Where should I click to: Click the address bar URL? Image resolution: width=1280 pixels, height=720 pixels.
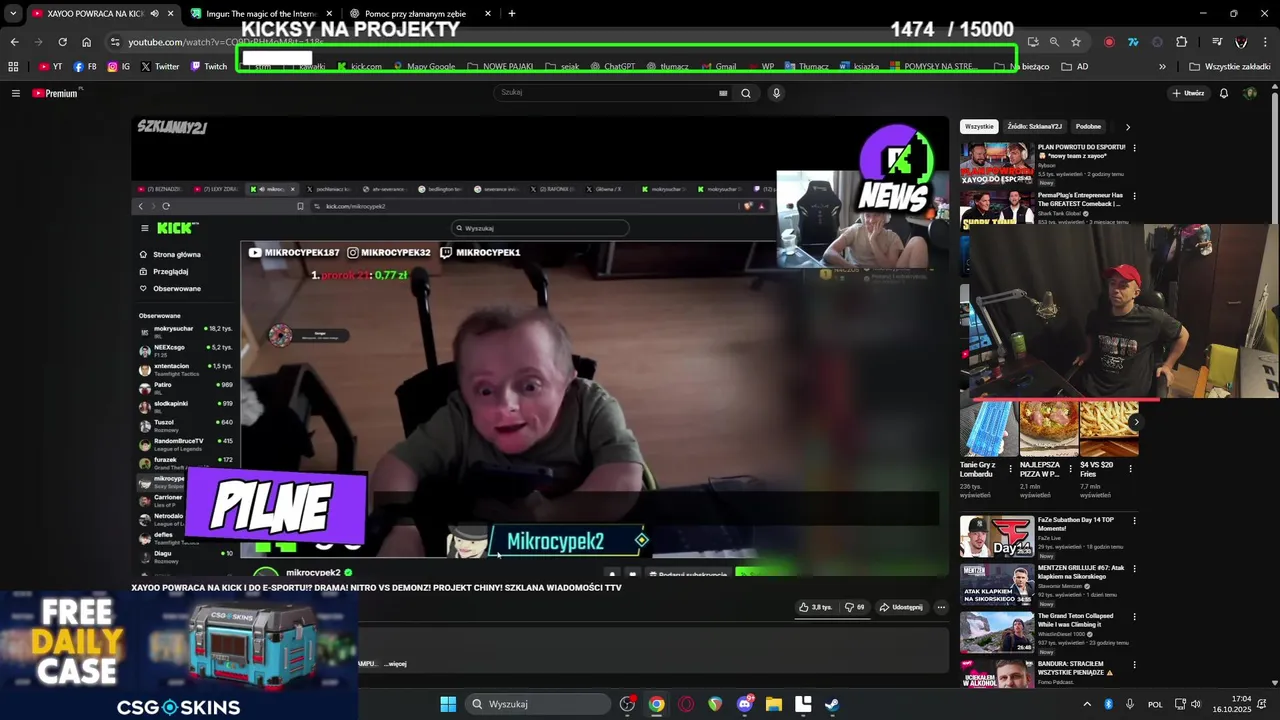[x=225, y=42]
